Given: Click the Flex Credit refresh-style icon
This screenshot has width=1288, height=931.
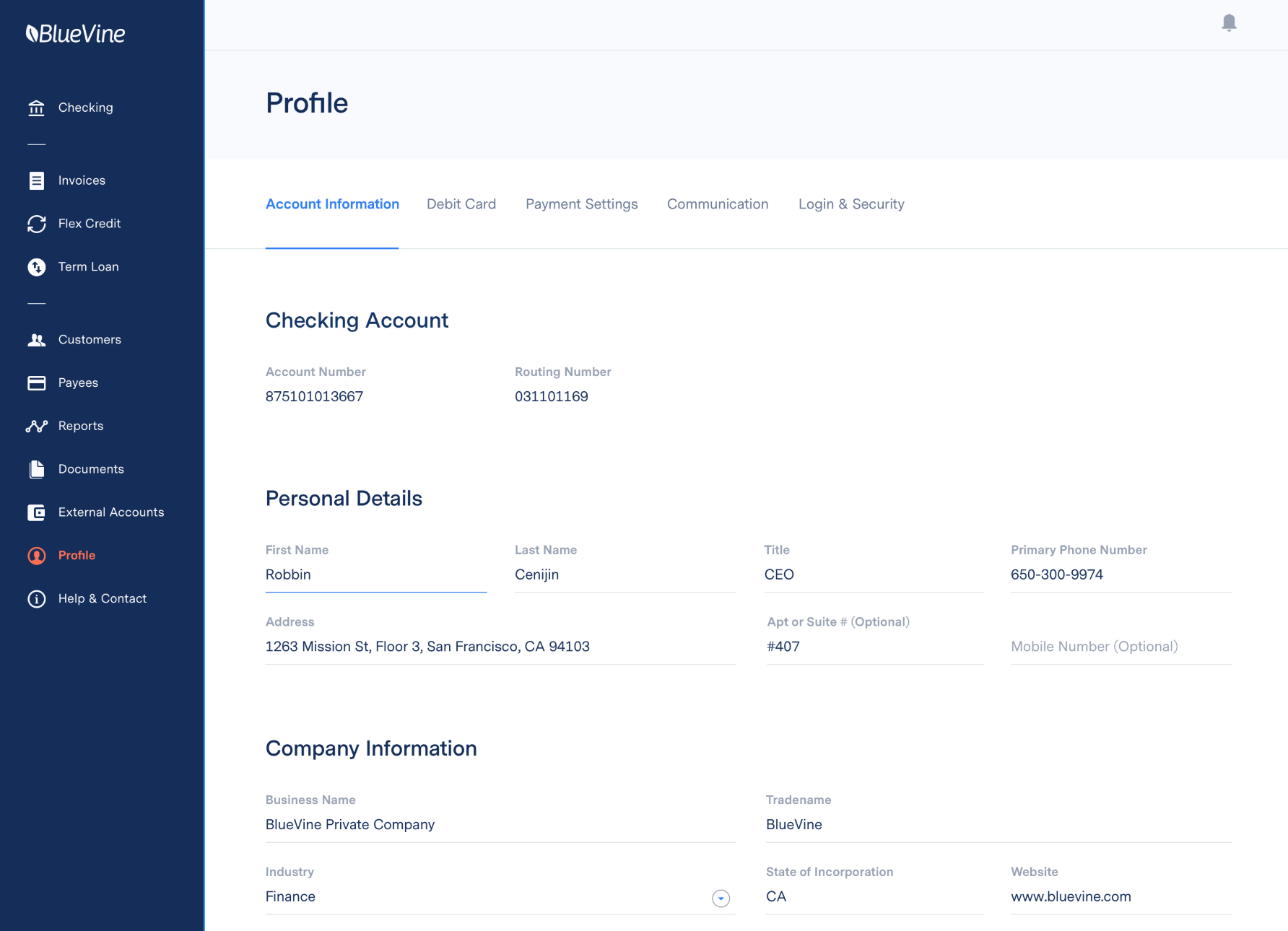Looking at the screenshot, I should [36, 224].
